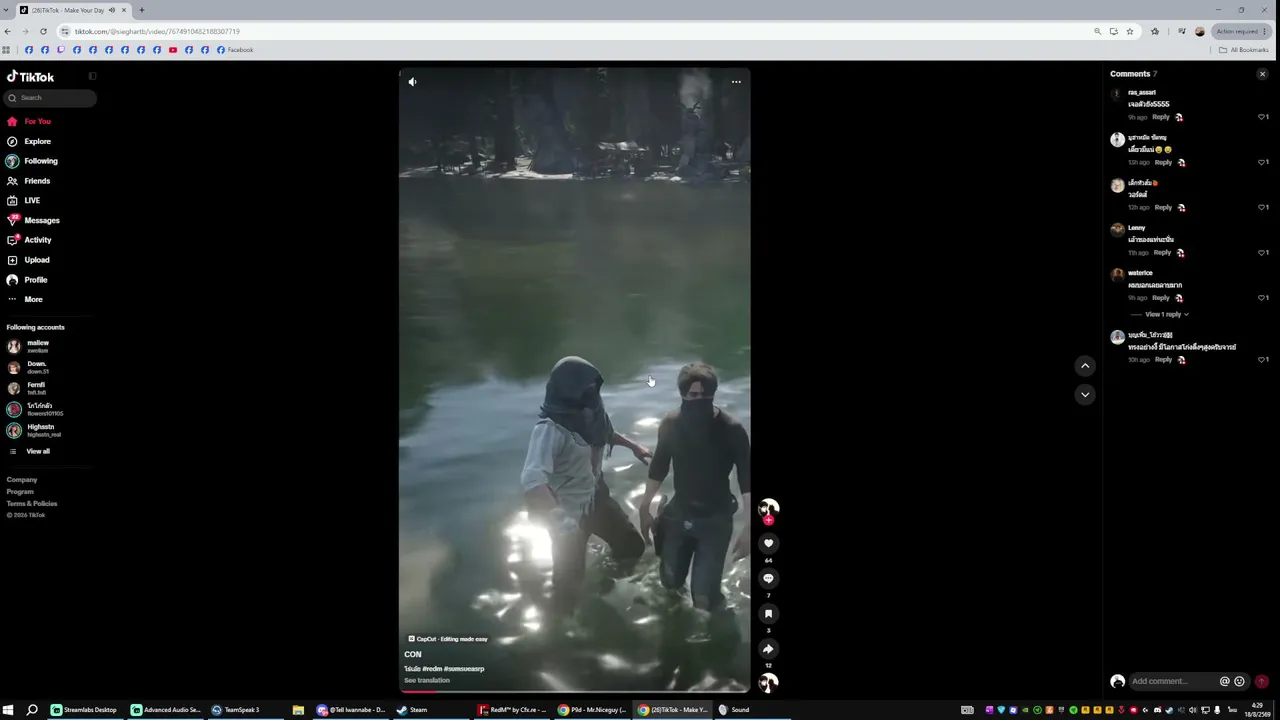Open the YouTube bookmark icon
The width and height of the screenshot is (1280, 720).
coord(173,50)
